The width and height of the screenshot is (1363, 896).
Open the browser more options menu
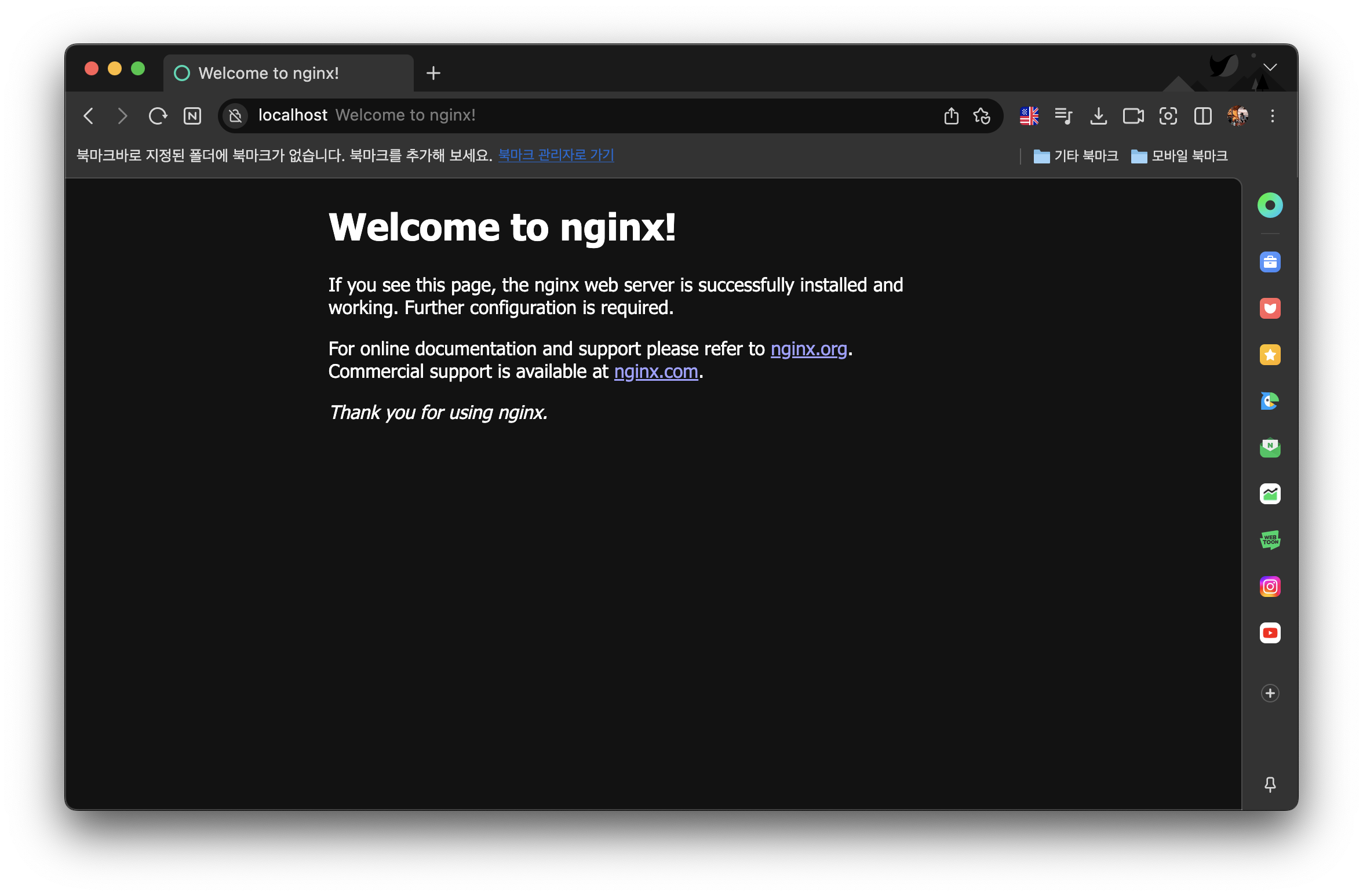pyautogui.click(x=1273, y=116)
